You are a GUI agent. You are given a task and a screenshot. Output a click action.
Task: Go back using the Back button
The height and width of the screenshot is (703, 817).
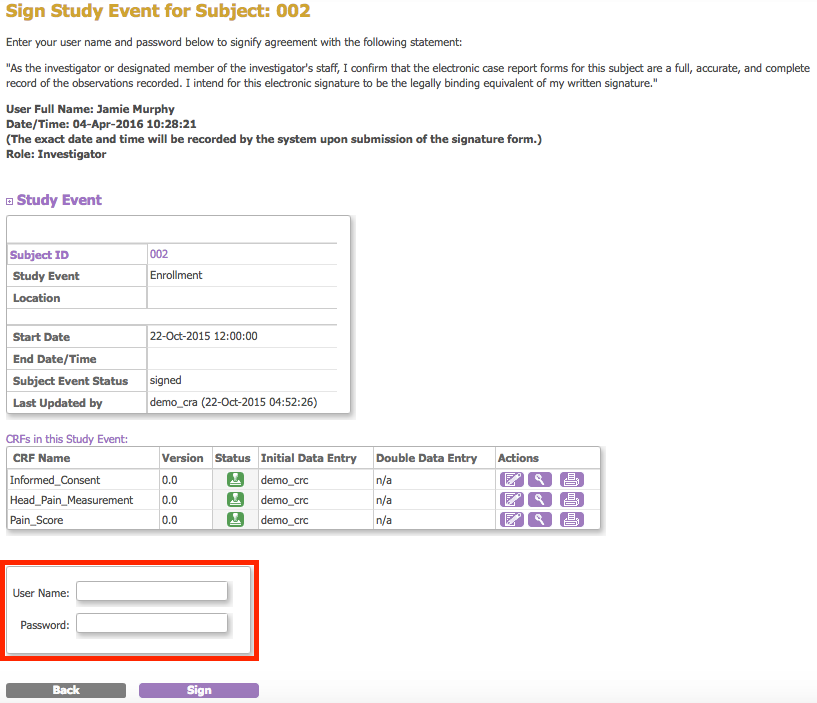[66, 690]
